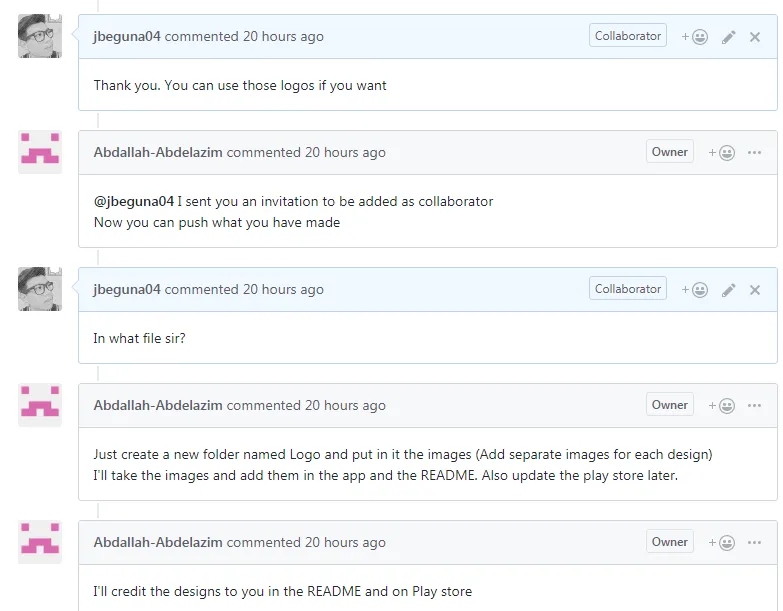Open Abdallah-Abdelazim profile from invitation comment
The height and width of the screenshot is (611, 783).
(x=158, y=152)
